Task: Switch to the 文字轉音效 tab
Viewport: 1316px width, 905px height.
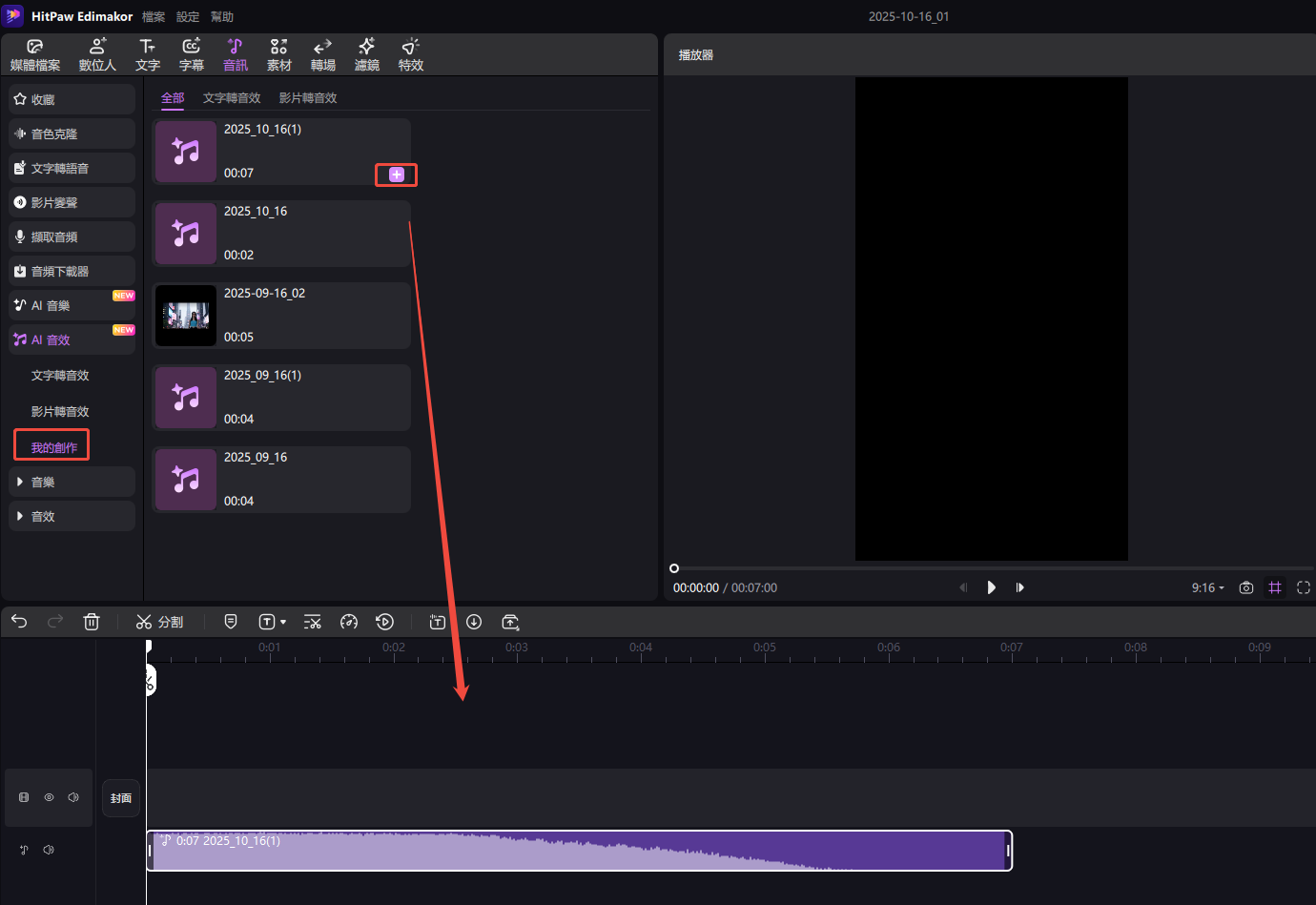Action: pos(232,98)
